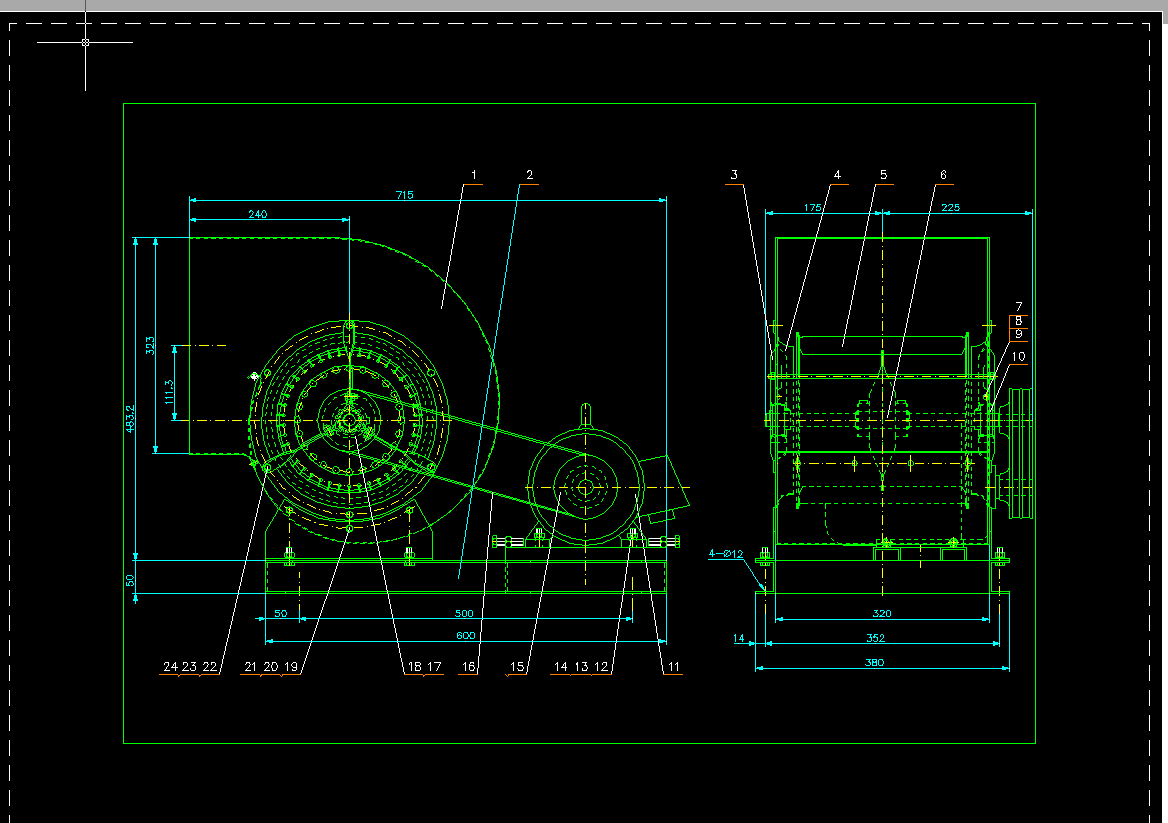Pick the 4-Ø12 hole annotation
This screenshot has height=823, width=1168.
pos(726,553)
